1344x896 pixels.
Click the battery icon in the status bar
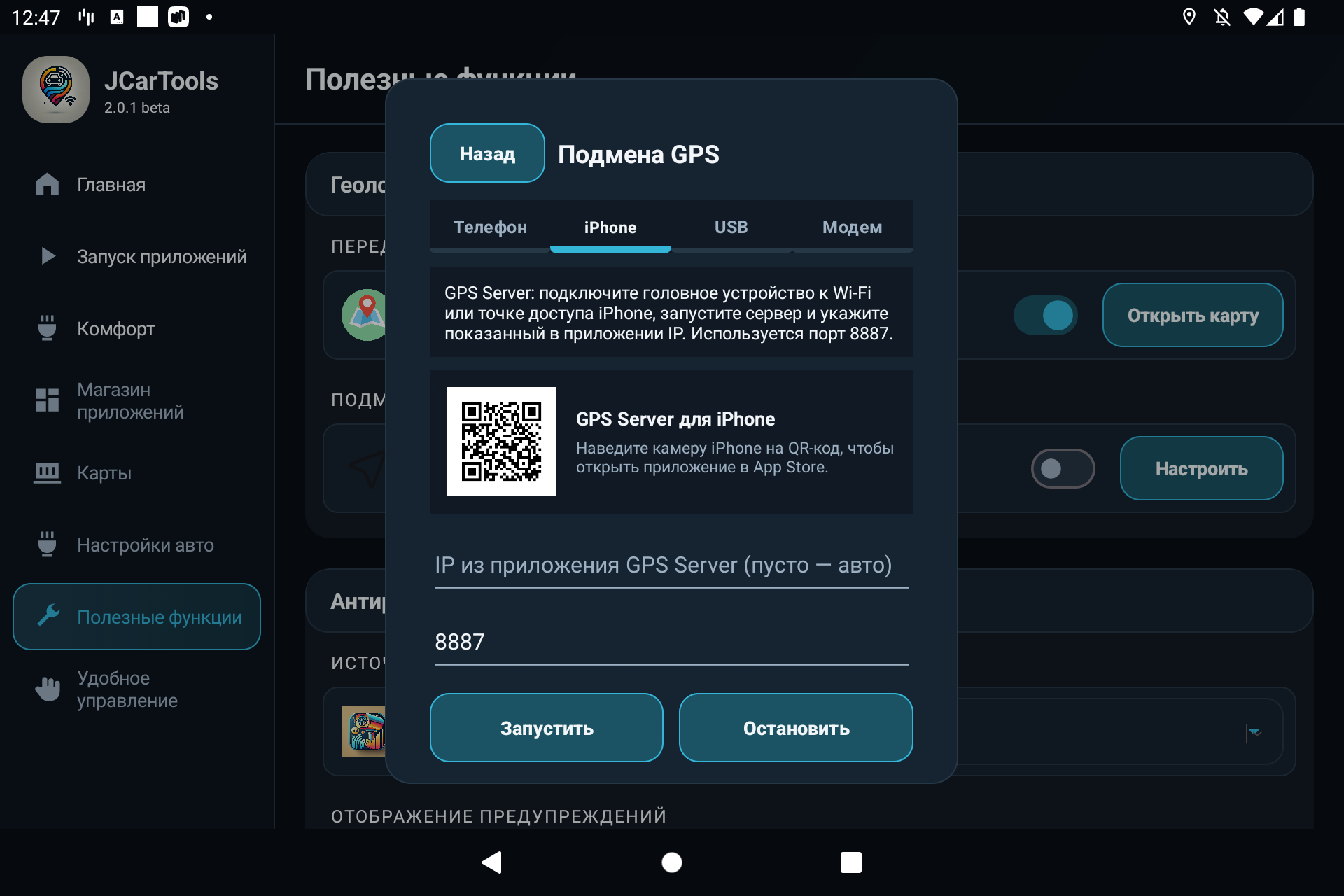point(1299,17)
